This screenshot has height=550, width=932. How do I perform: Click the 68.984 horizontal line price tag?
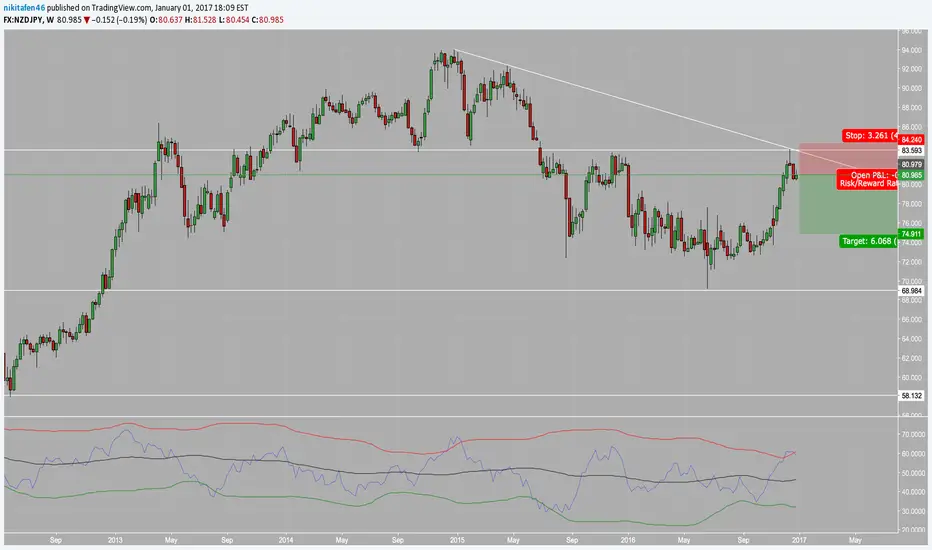(x=911, y=291)
